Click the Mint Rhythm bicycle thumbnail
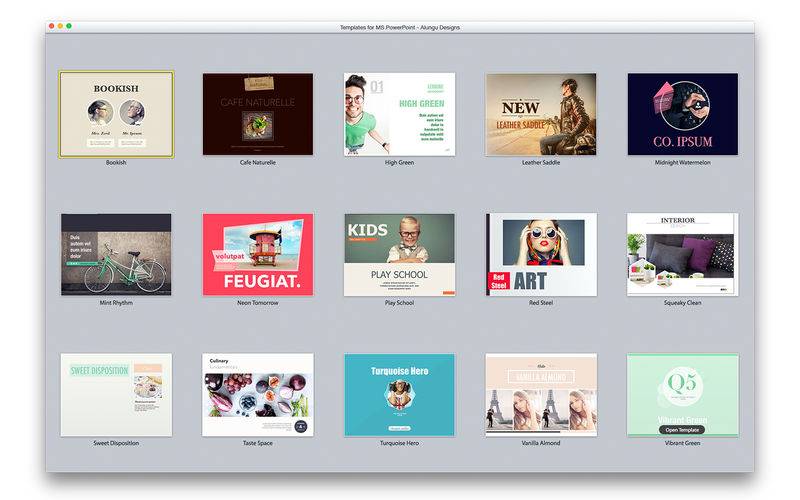The height and width of the screenshot is (500, 800). (x=116, y=254)
